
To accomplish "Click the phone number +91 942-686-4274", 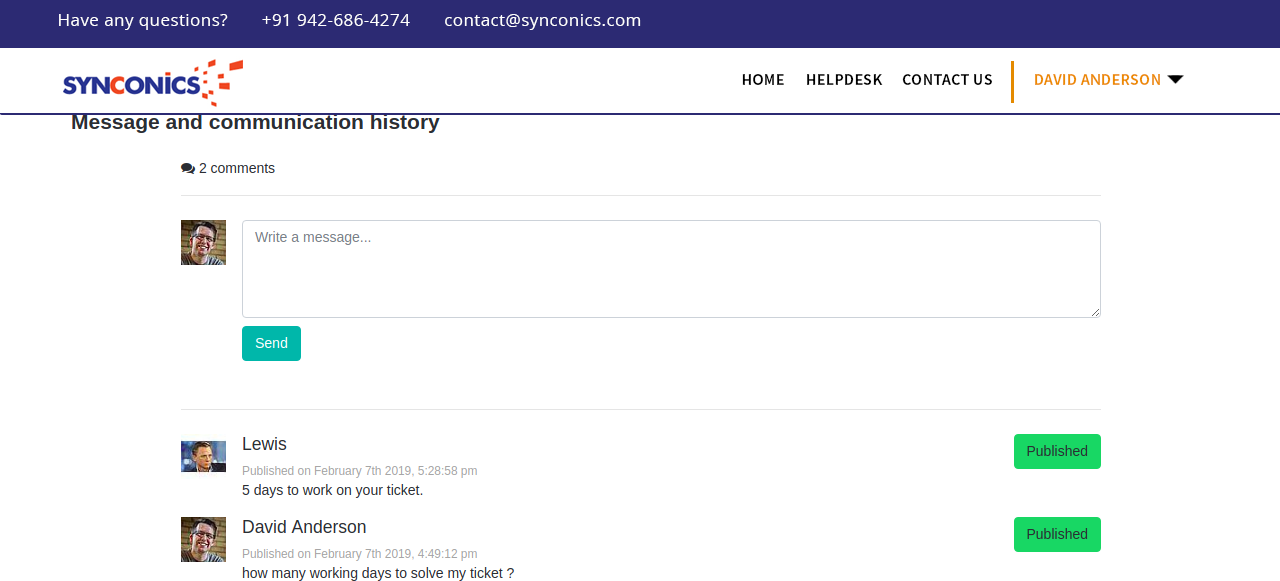I will coord(335,20).
